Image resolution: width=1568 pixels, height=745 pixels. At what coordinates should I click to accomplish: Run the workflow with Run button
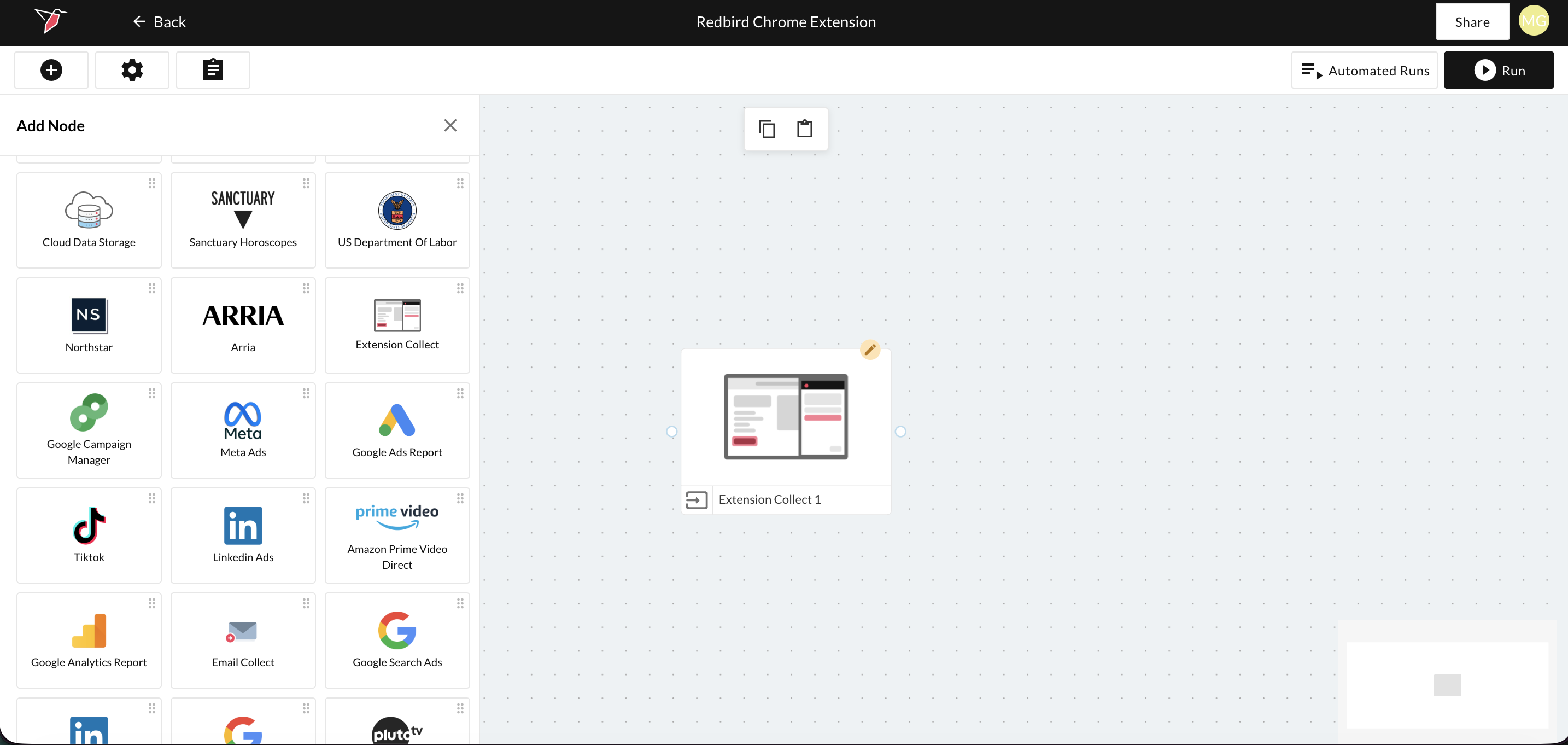(1498, 71)
